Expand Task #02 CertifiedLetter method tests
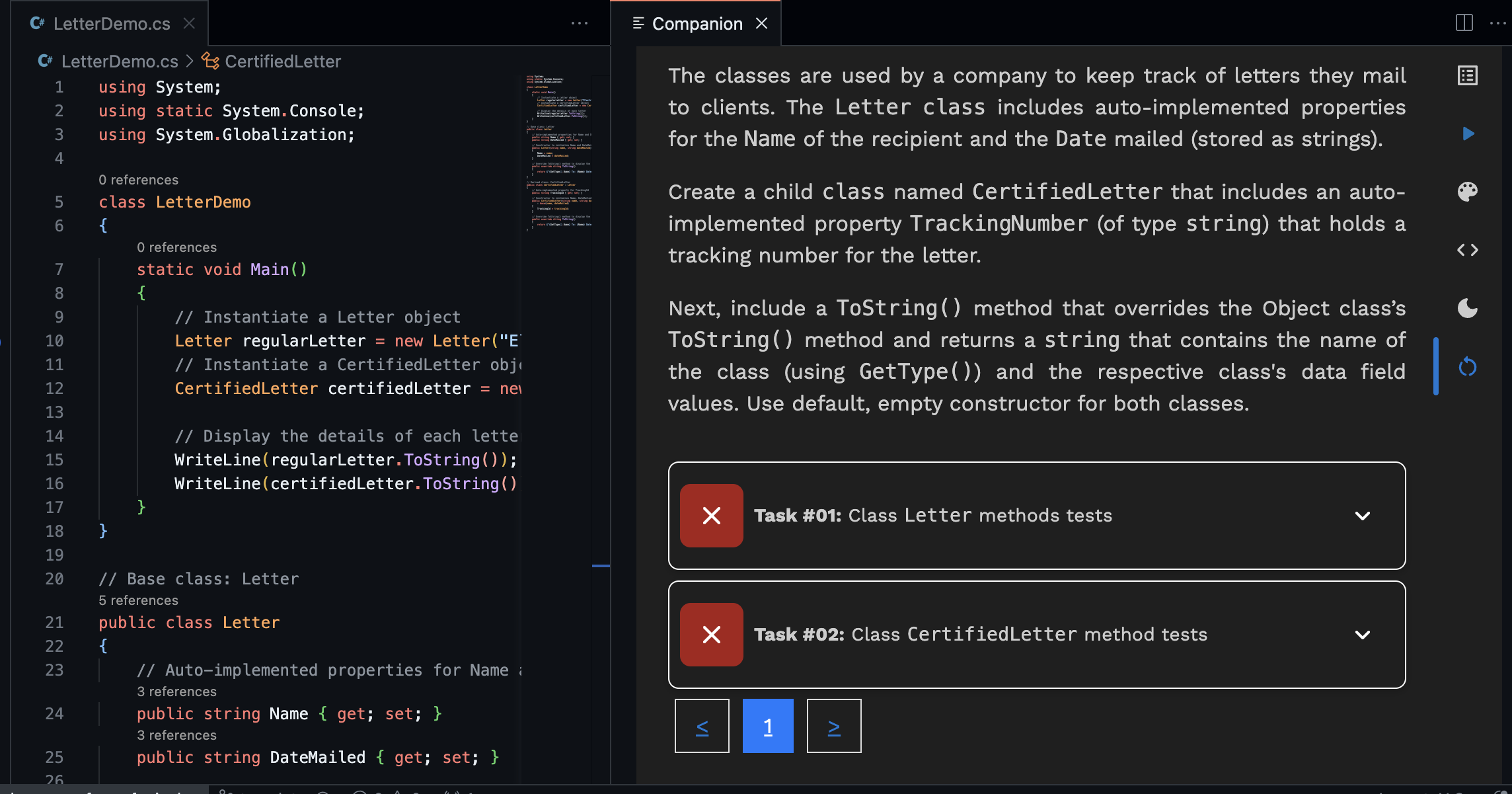The height and width of the screenshot is (794, 1512). [1363, 635]
